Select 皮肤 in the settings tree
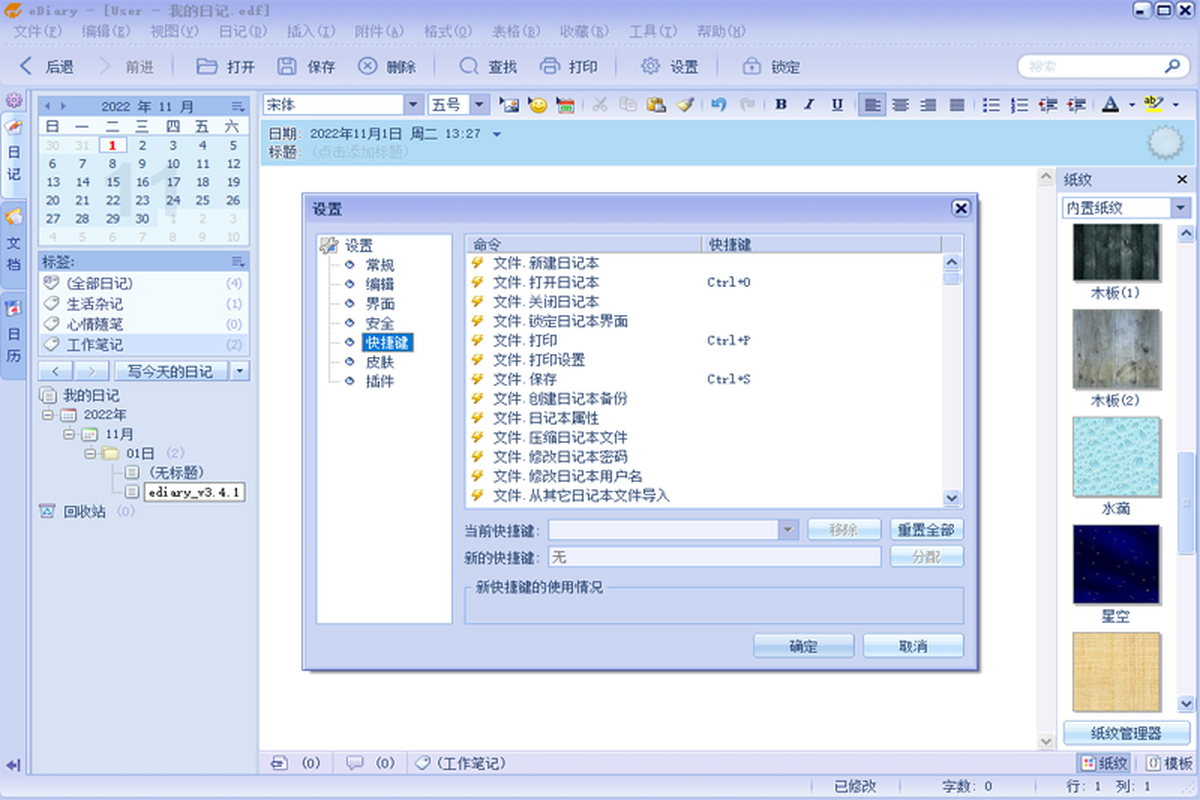 [x=379, y=362]
